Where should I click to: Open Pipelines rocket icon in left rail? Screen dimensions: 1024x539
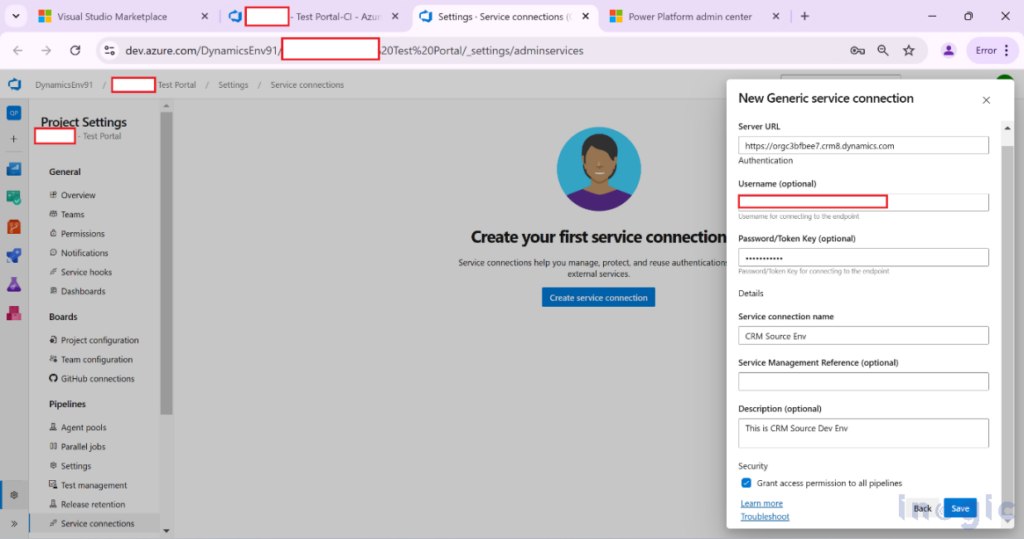click(14, 255)
